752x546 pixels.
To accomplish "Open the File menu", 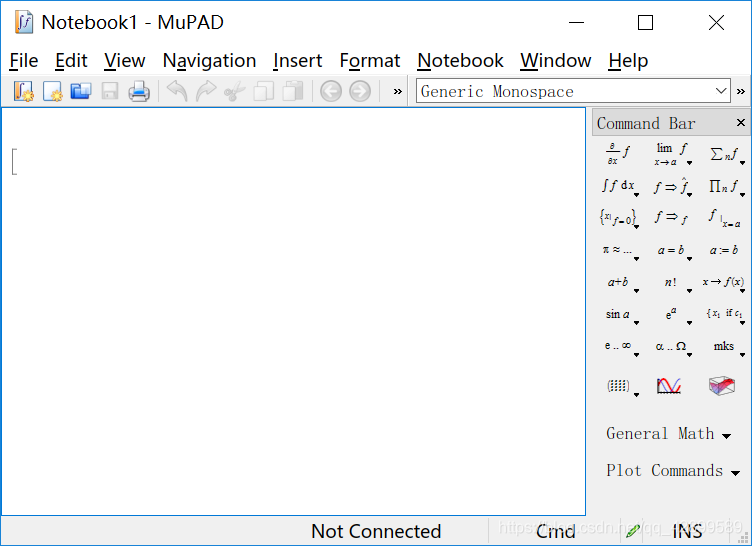I will tap(24, 60).
